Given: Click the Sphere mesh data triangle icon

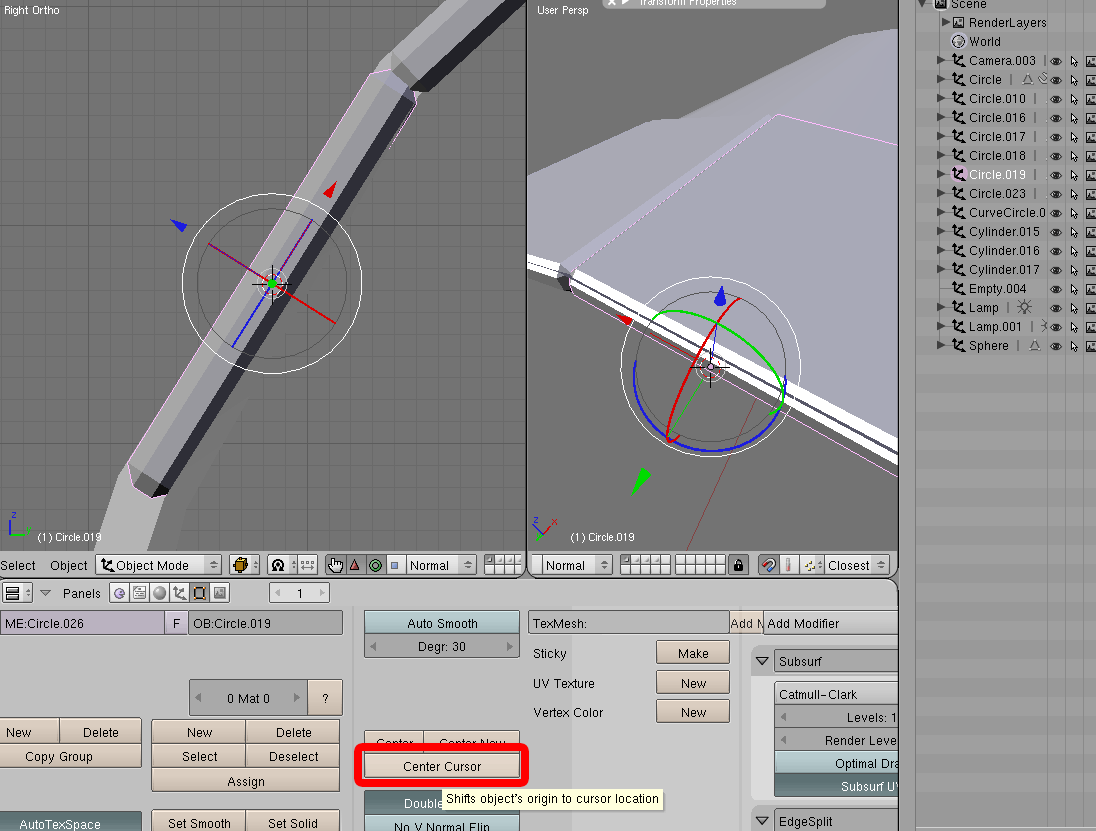Looking at the screenshot, I should [1034, 345].
